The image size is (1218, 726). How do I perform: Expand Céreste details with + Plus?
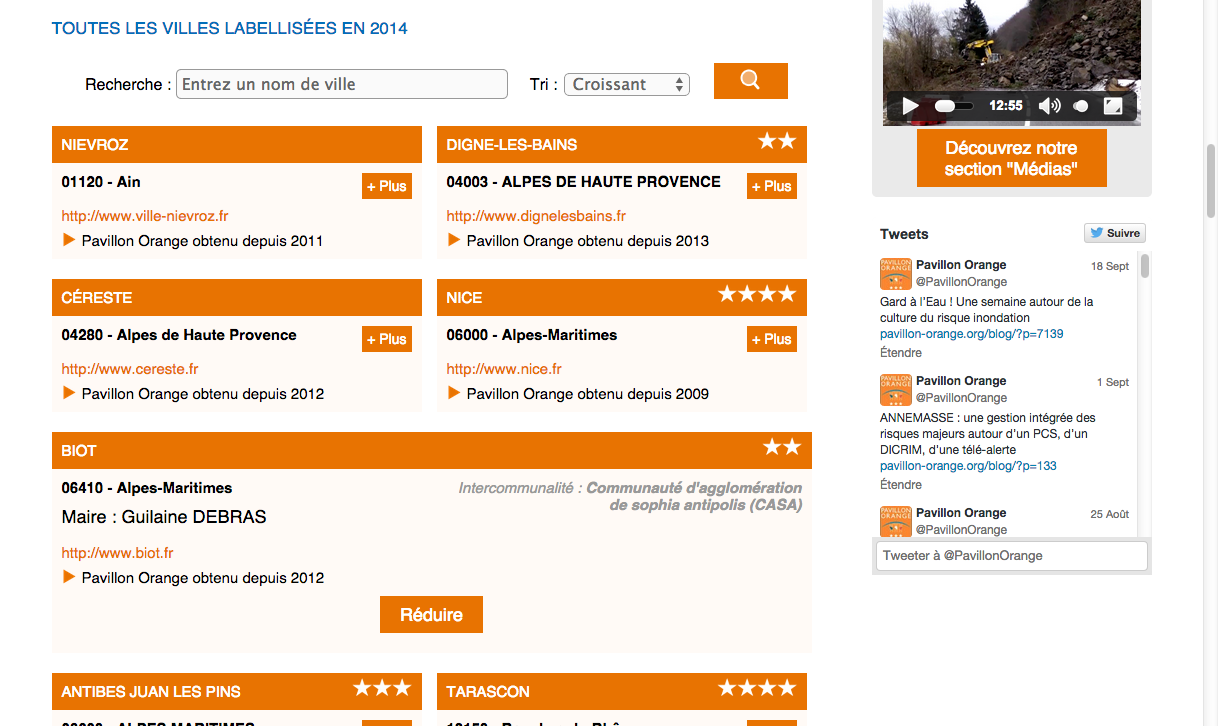387,339
